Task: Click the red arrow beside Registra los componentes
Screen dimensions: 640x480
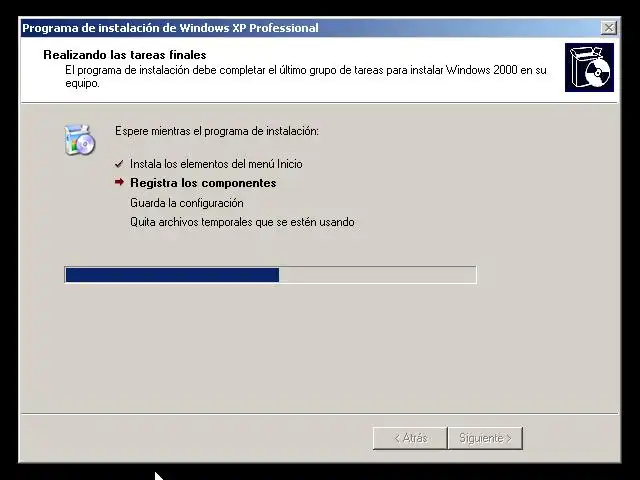Action: [119, 182]
